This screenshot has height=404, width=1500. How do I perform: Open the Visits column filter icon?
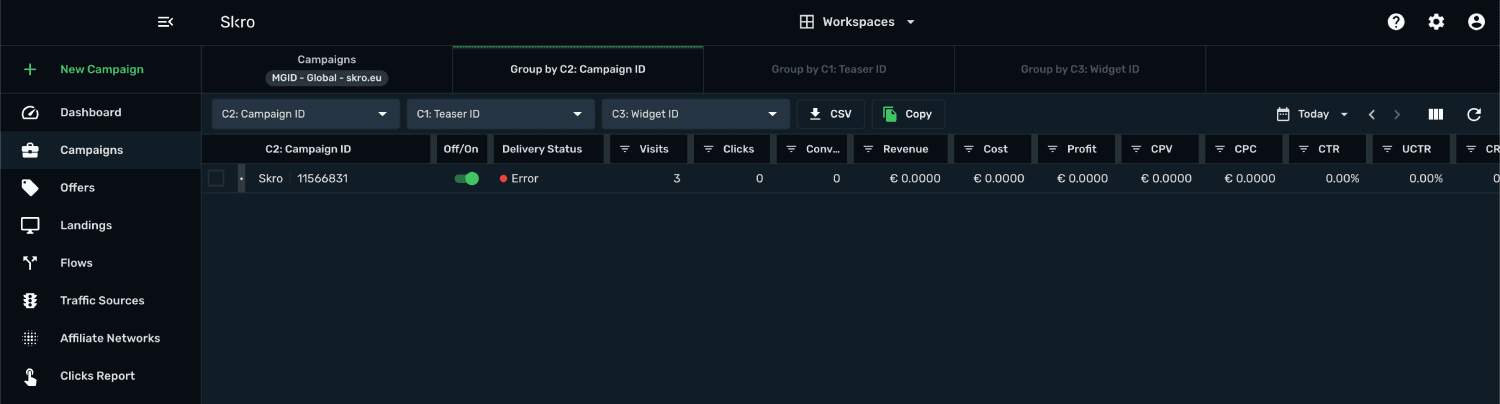point(625,149)
